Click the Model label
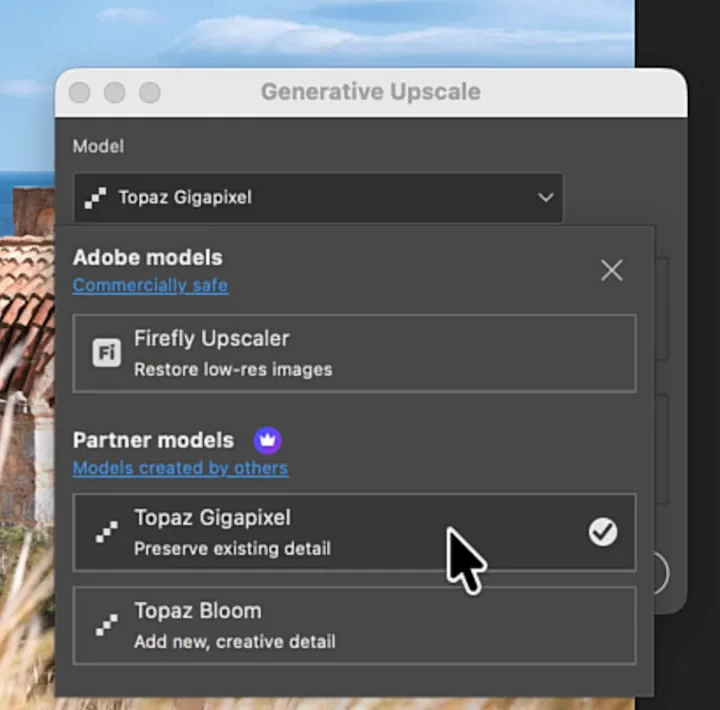 [x=98, y=146]
